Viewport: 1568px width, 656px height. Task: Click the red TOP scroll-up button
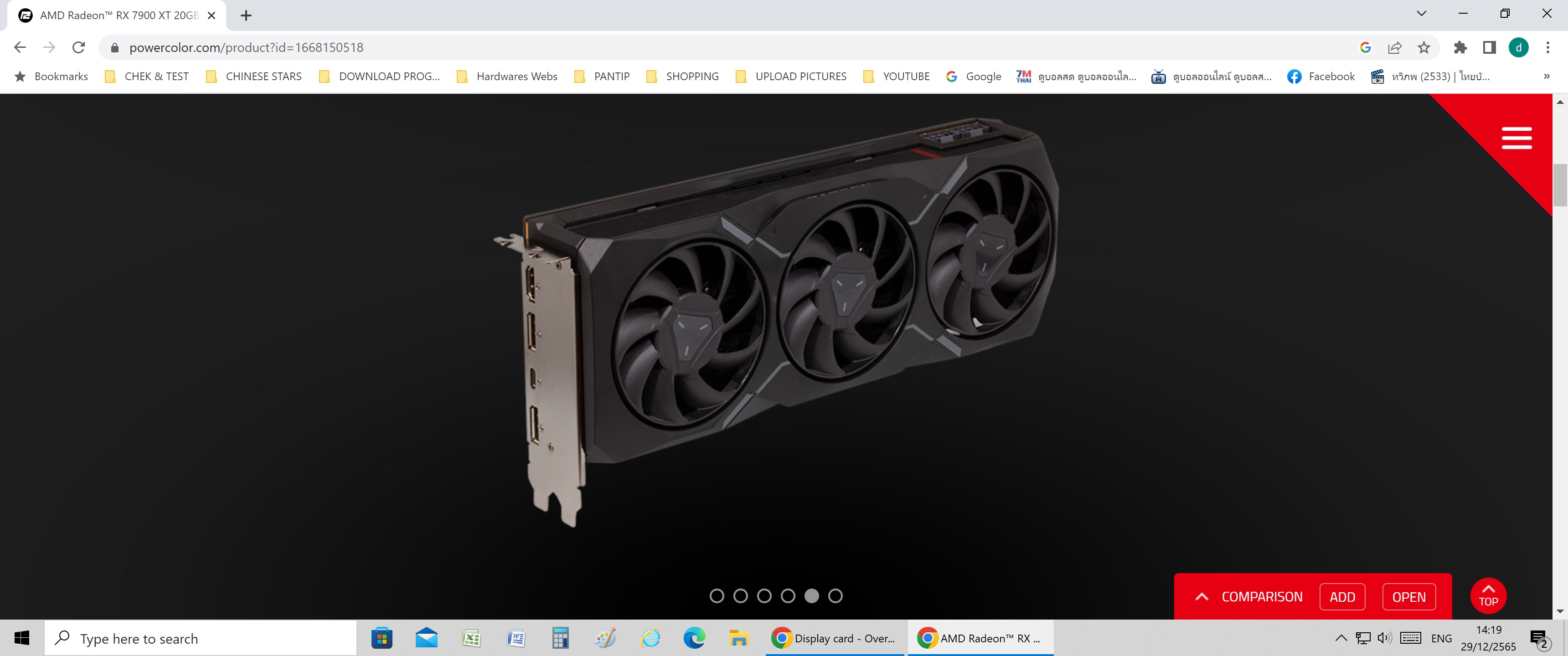point(1488,596)
